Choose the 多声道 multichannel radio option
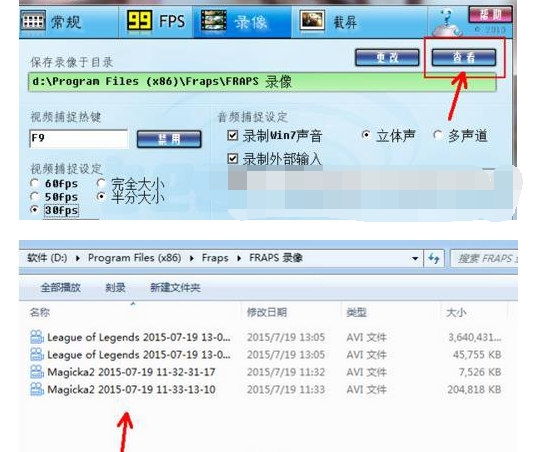Screen dimensions: 541x452 click(x=437, y=135)
